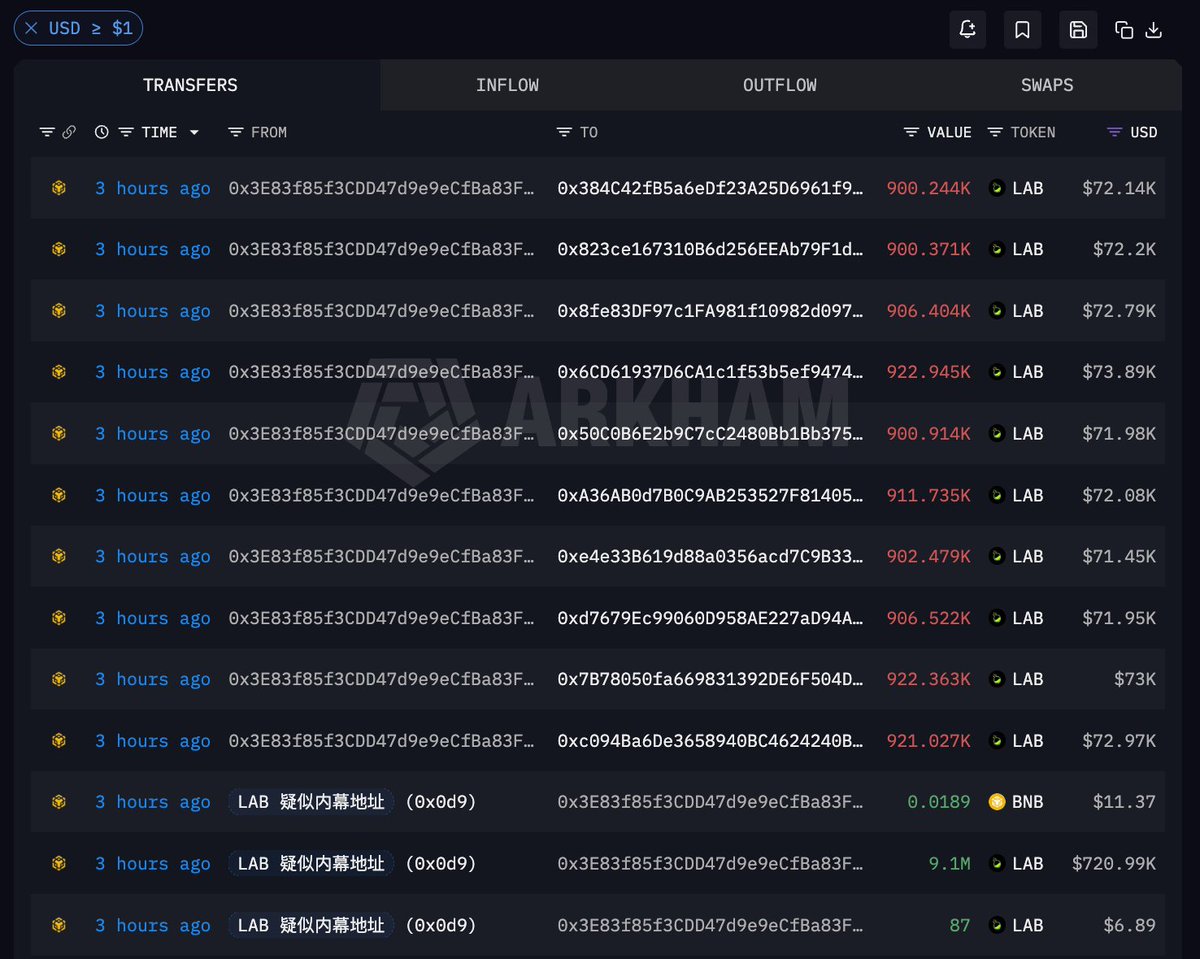The height and width of the screenshot is (959, 1200).
Task: Click the link icon in table header
Action: pyautogui.click(x=69, y=132)
